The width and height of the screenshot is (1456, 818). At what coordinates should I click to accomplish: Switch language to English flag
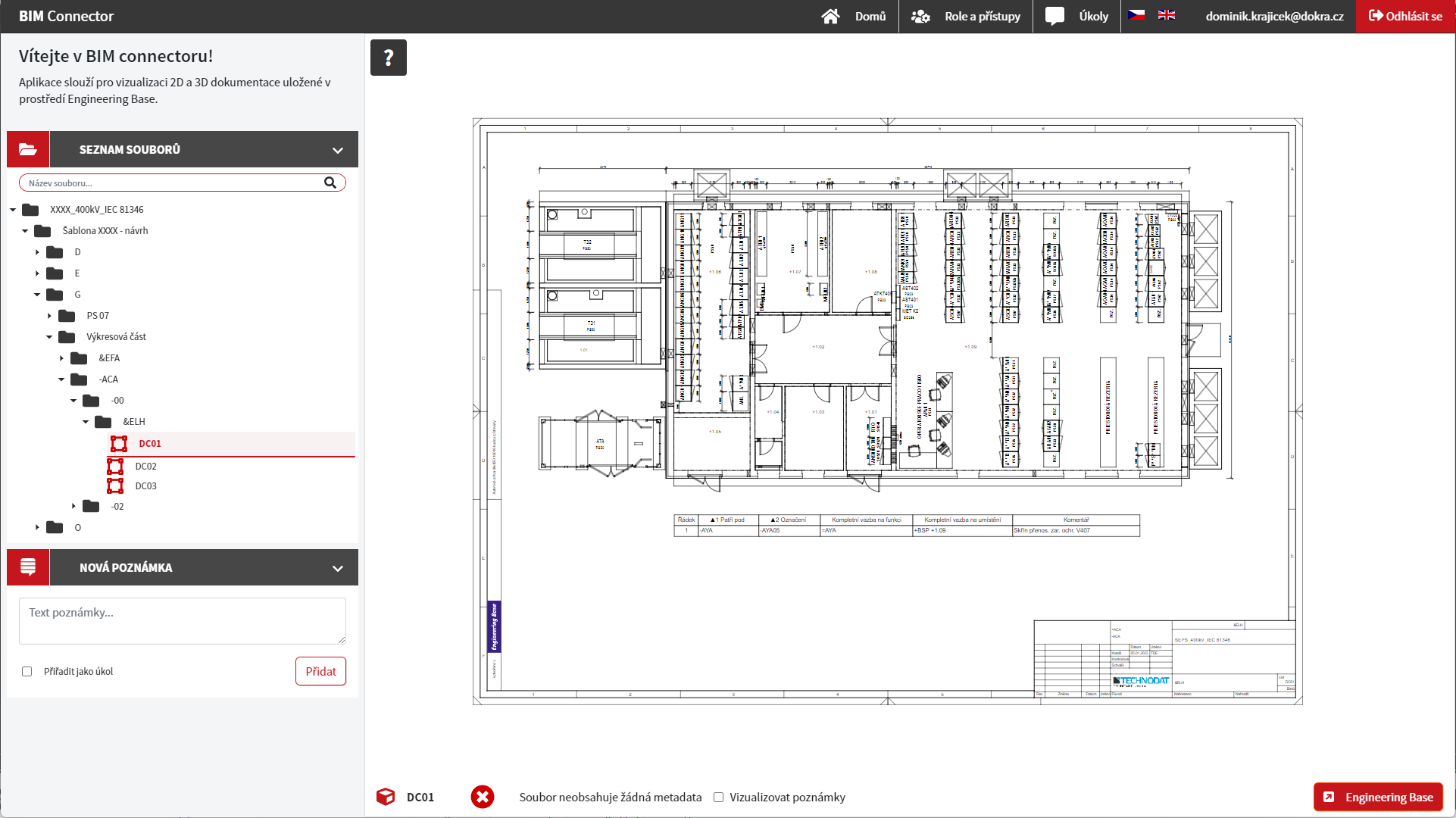click(1167, 15)
